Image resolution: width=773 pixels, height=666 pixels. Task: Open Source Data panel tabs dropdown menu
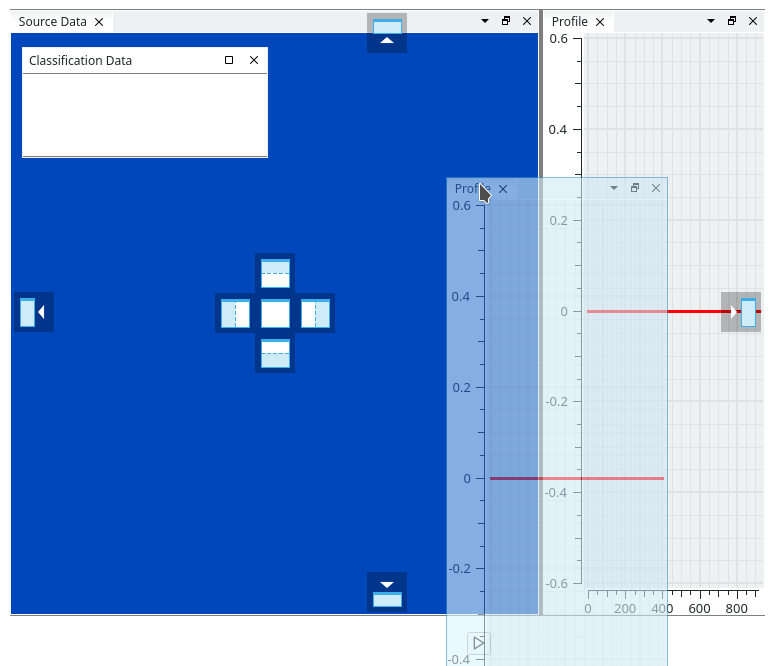tap(485, 21)
